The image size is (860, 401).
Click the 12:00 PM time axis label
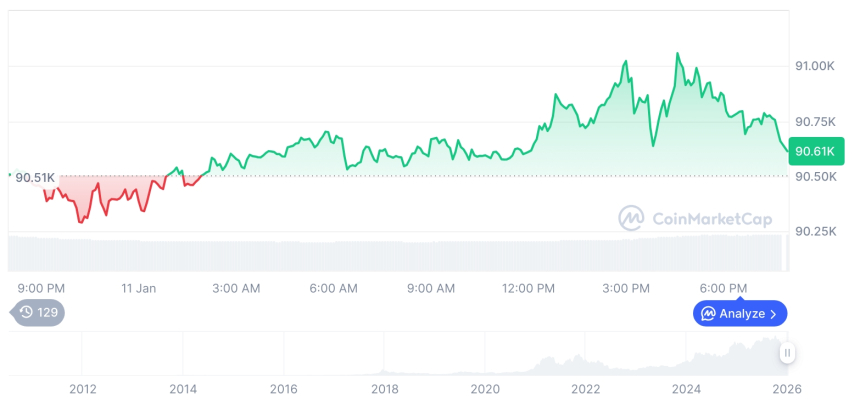click(528, 289)
